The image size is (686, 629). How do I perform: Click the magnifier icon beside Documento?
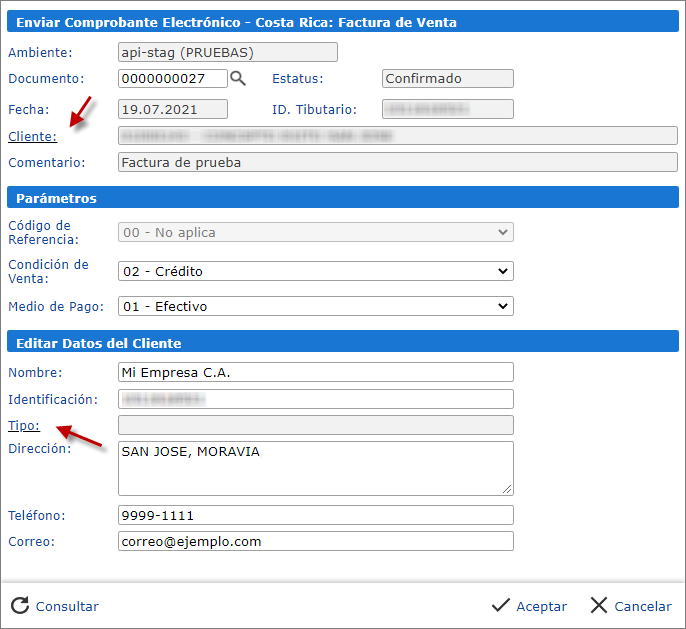238,78
